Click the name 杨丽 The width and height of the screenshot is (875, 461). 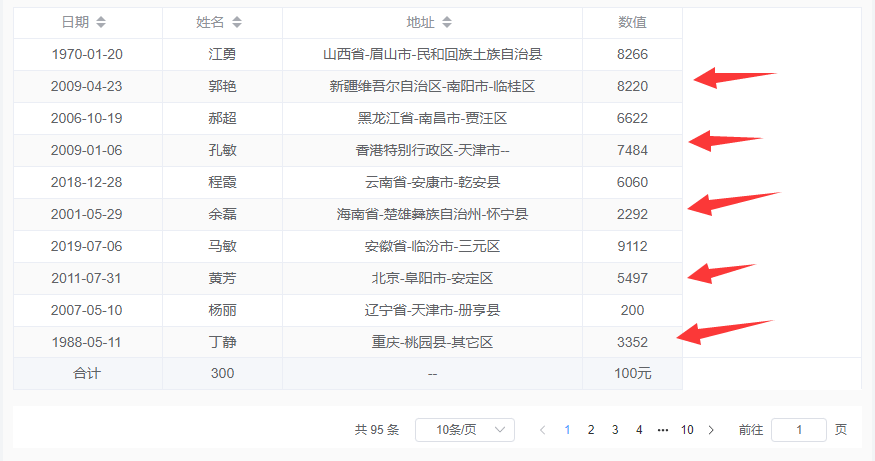click(x=222, y=310)
